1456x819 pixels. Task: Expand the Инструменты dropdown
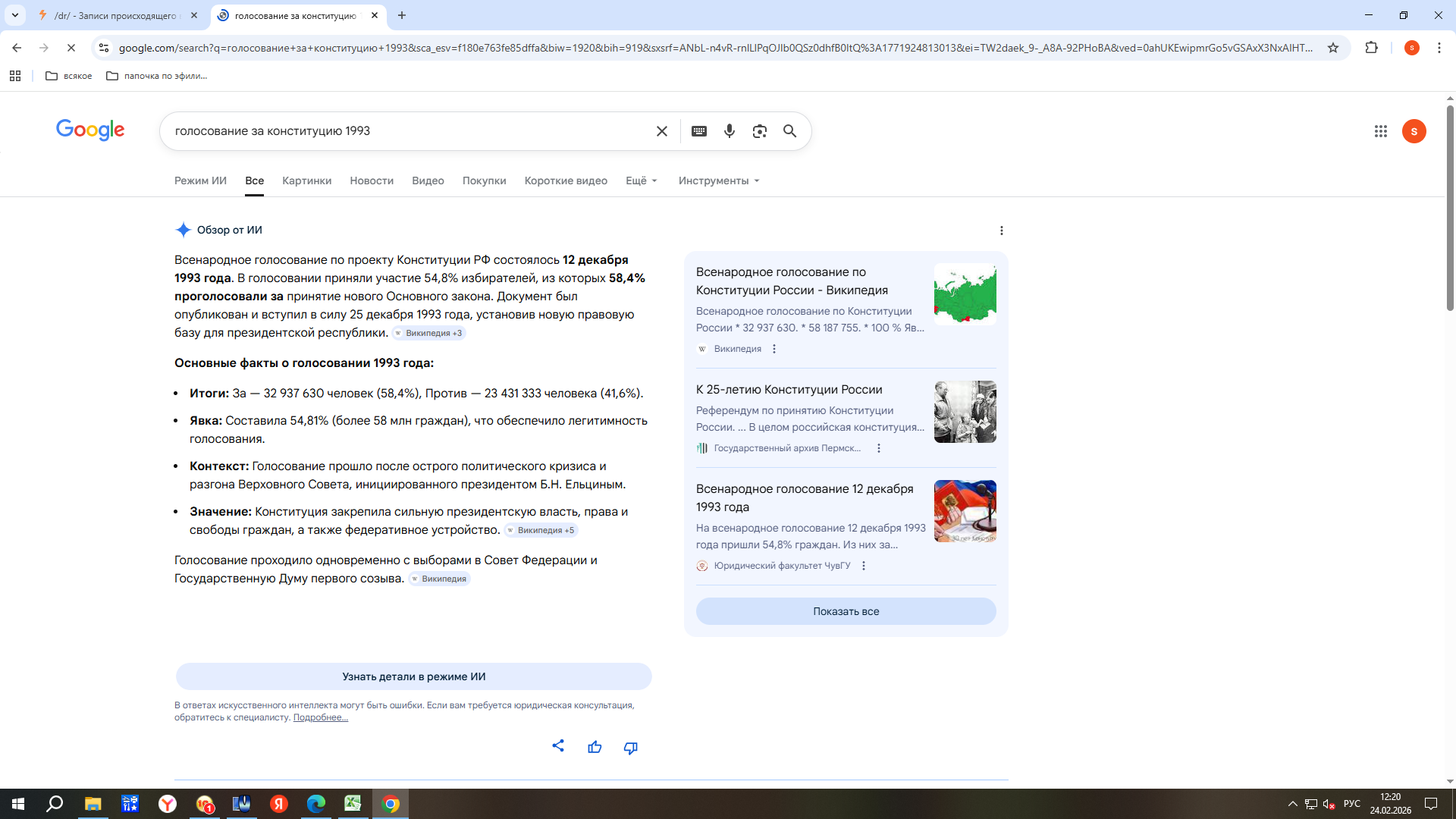coord(719,180)
